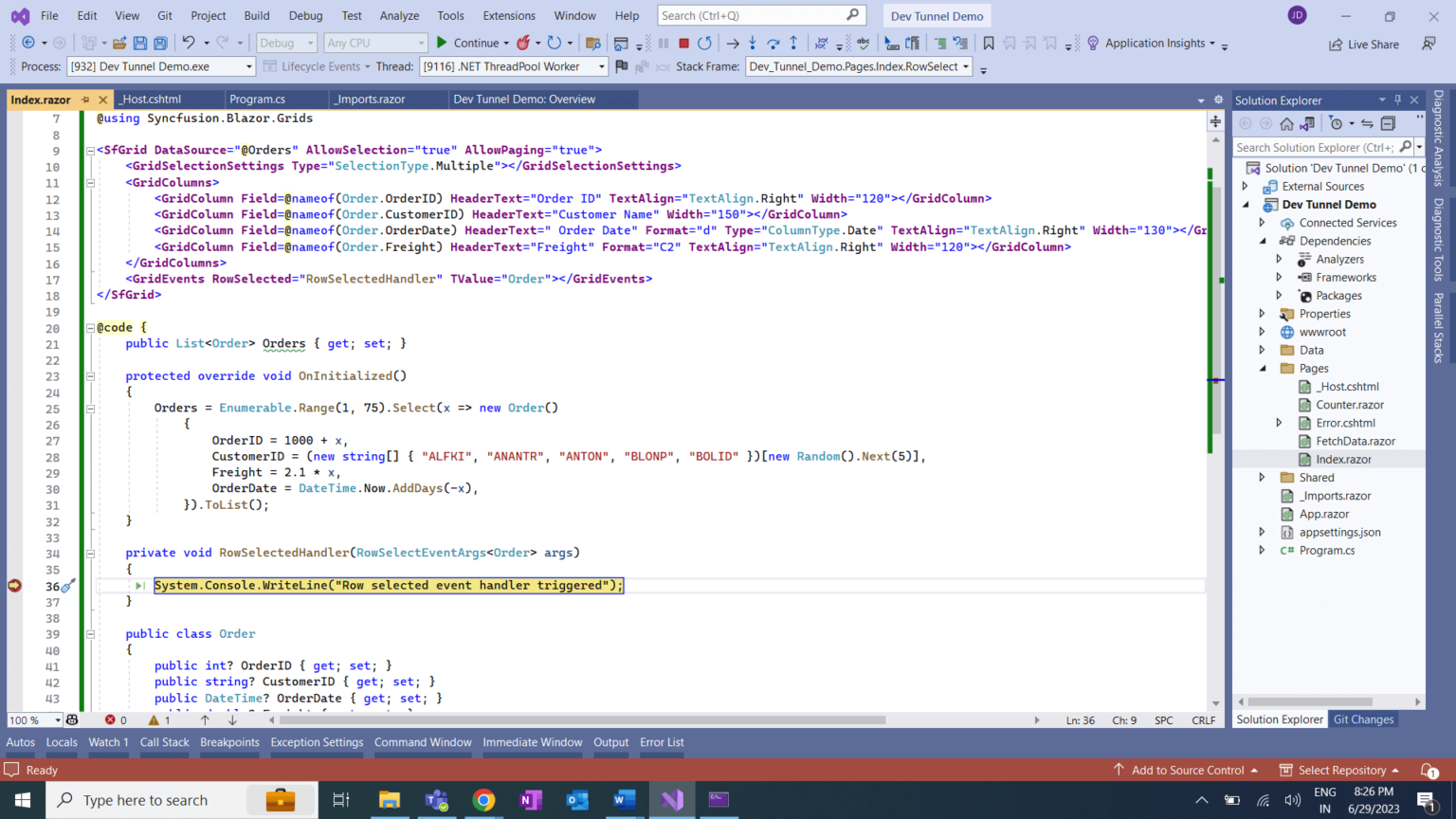
Task: Click the Search Solution Explorer input box
Action: [1318, 147]
